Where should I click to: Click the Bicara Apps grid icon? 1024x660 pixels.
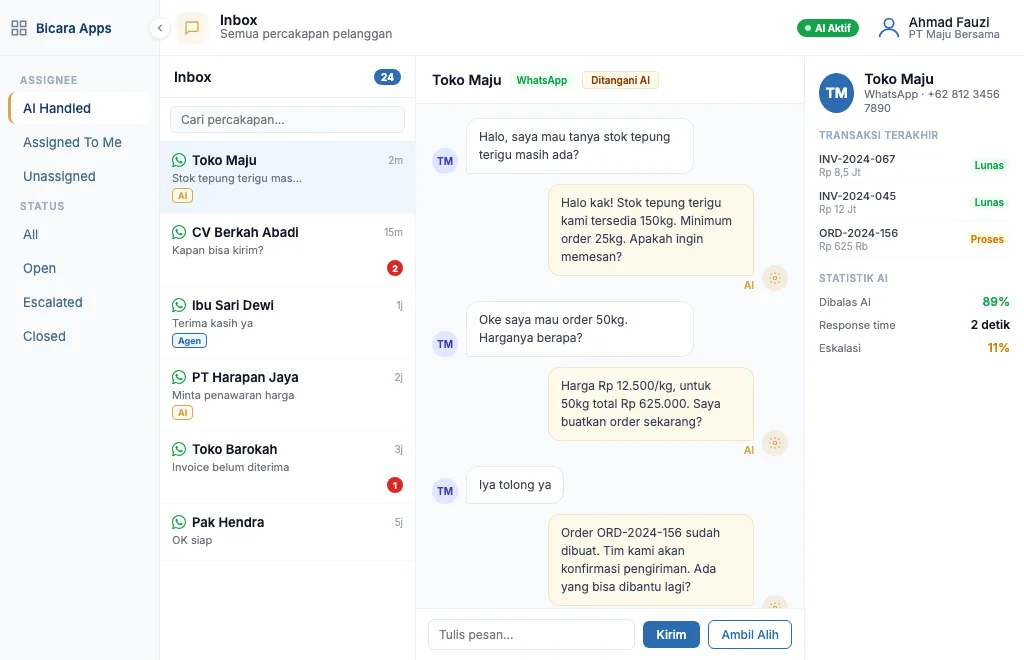(19, 28)
